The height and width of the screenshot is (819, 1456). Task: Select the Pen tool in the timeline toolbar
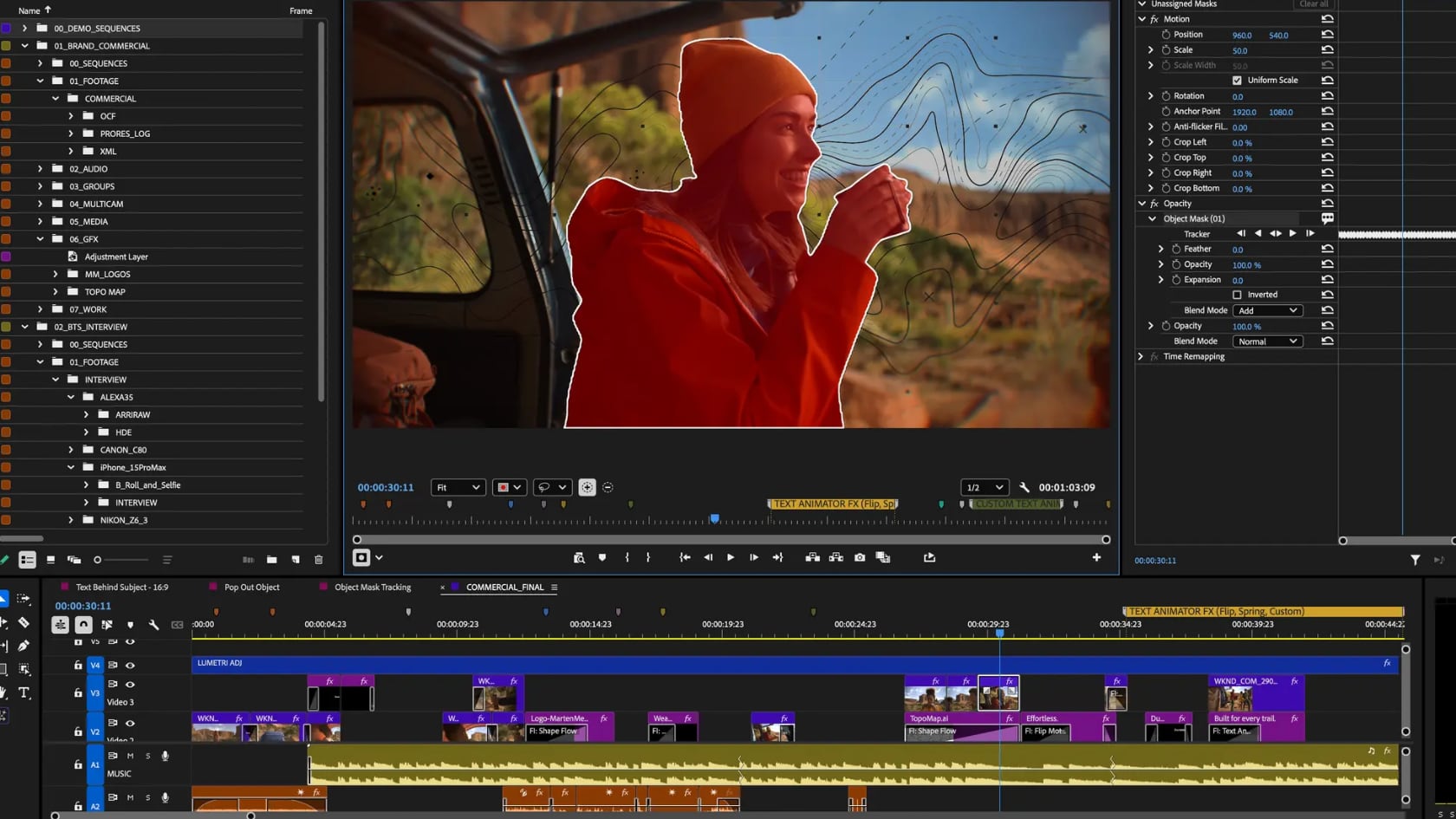25,645
